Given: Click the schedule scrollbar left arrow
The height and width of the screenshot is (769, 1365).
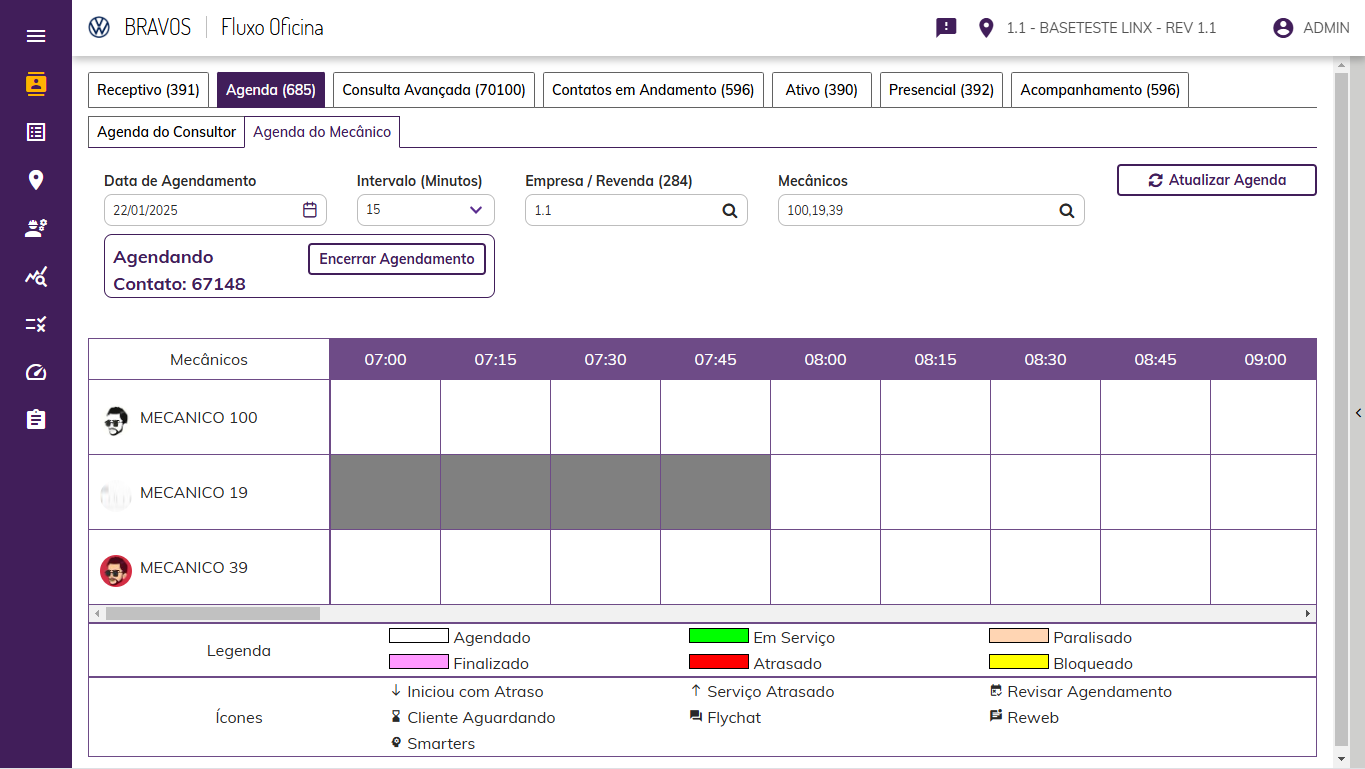Looking at the screenshot, I should click(x=97, y=613).
